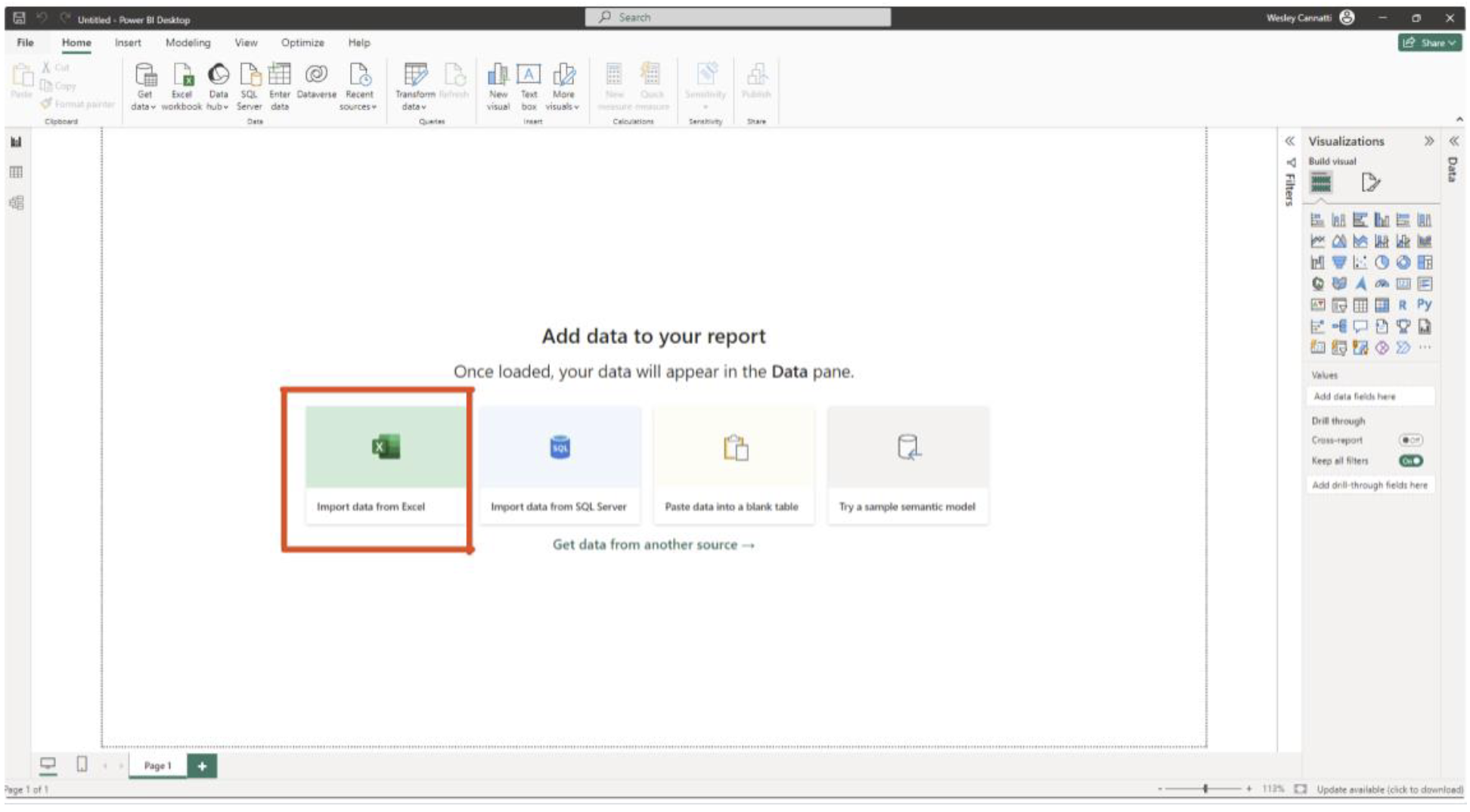Click Get data from another source link

pyautogui.click(x=653, y=544)
